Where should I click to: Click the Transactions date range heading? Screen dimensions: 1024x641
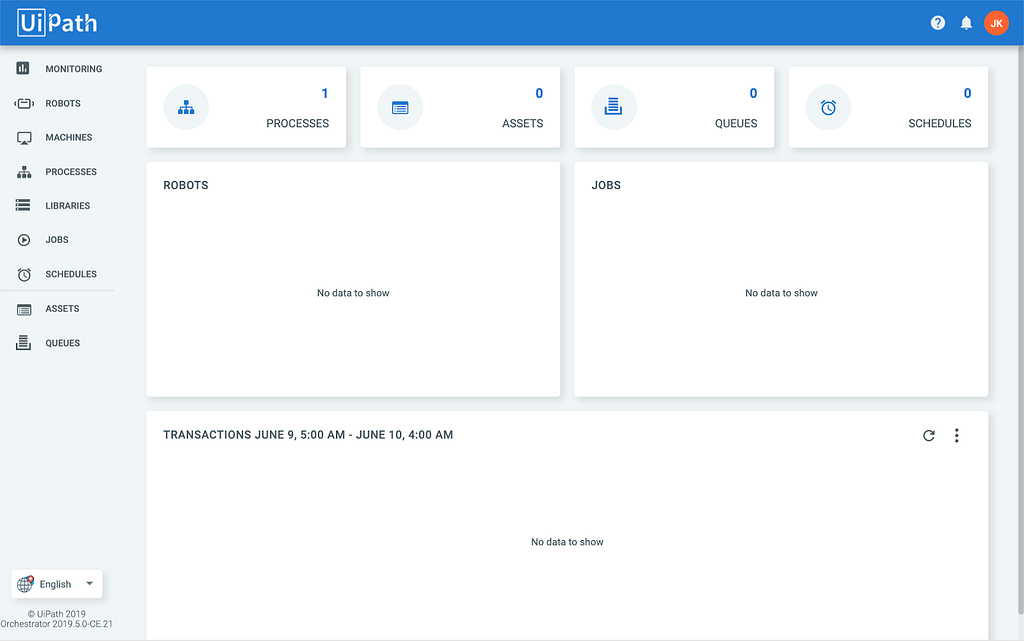coord(308,435)
